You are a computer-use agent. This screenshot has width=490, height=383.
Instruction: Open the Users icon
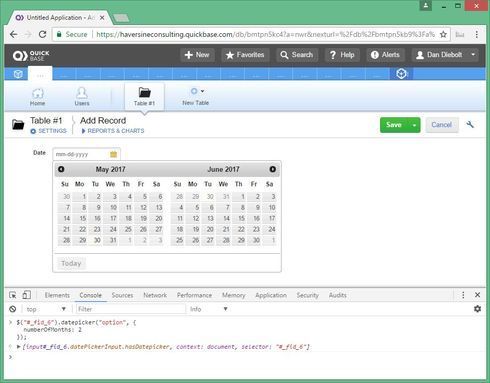pos(82,96)
